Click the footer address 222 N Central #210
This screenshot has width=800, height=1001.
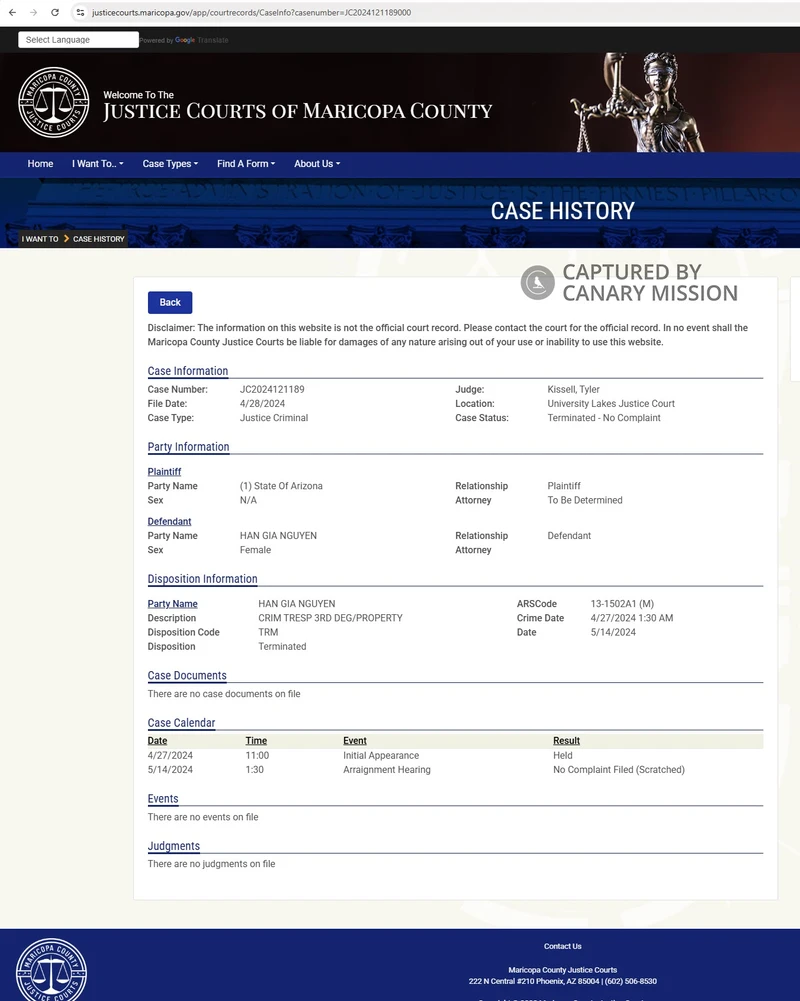click(562, 981)
